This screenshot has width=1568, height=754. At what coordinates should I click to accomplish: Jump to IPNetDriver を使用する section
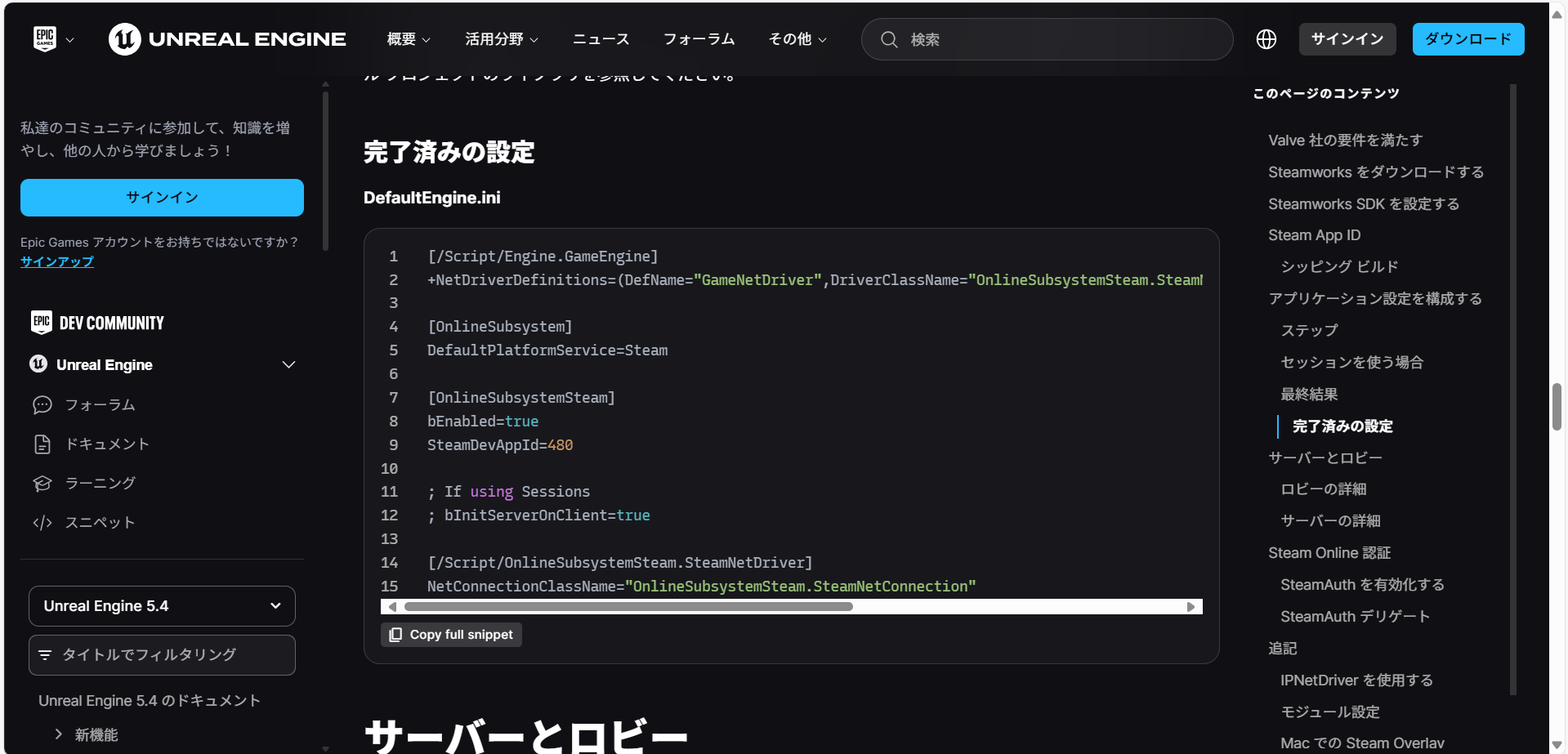pos(1356,680)
